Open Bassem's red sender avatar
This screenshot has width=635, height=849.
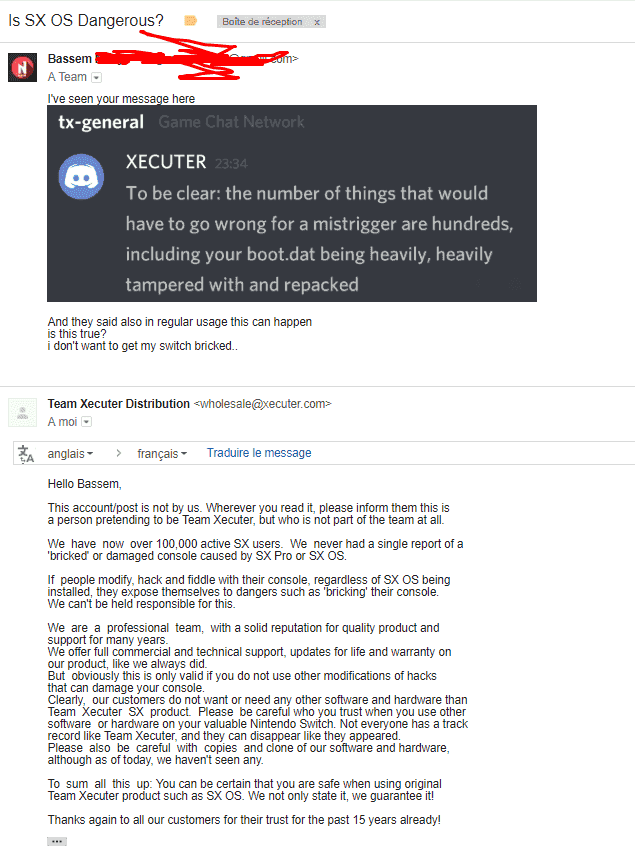[x=22, y=67]
